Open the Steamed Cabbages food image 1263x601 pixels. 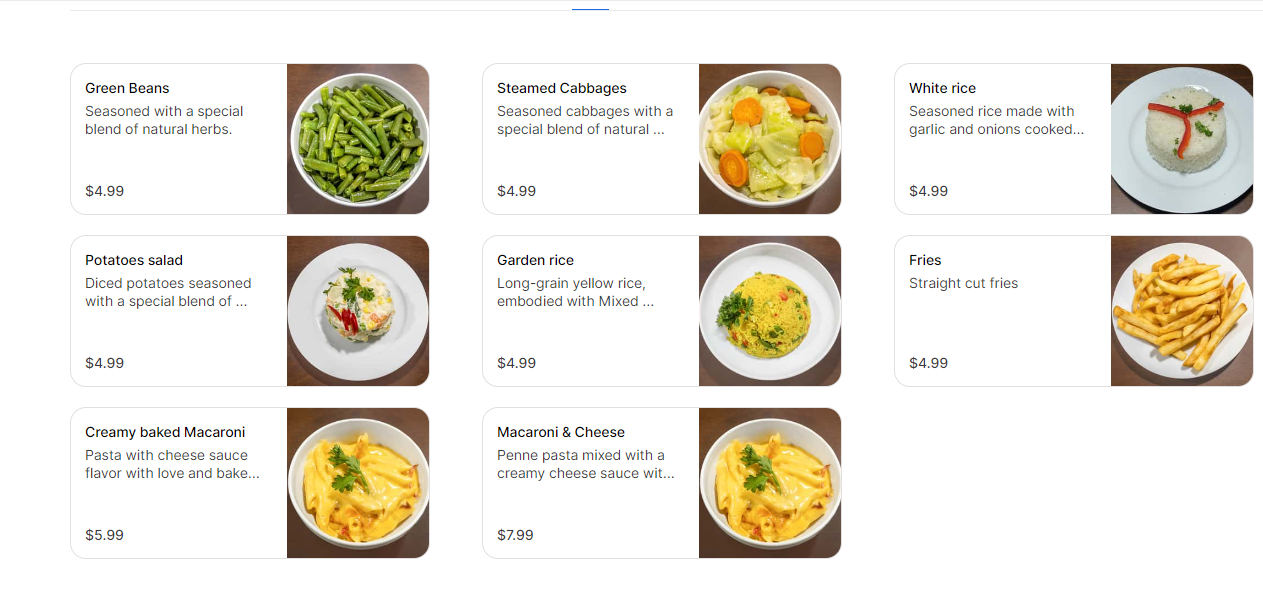coord(770,139)
